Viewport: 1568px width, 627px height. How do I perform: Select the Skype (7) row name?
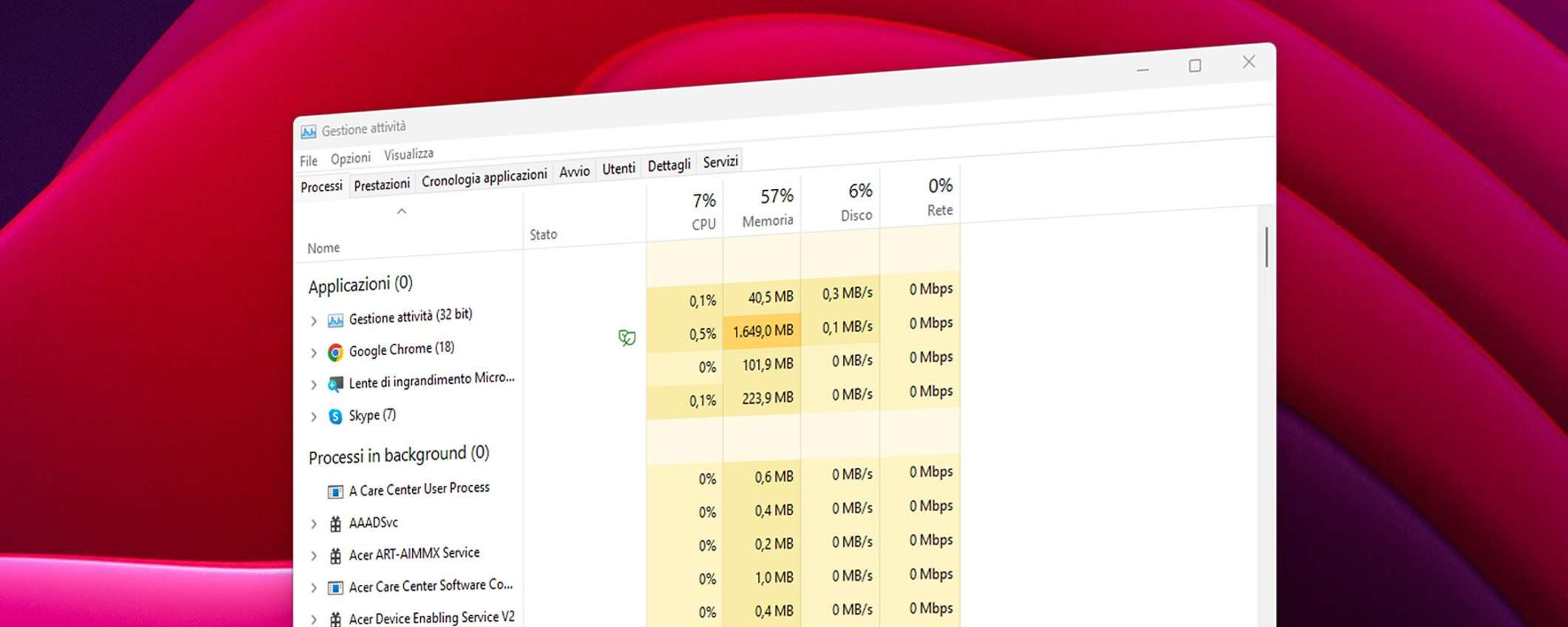pos(372,416)
